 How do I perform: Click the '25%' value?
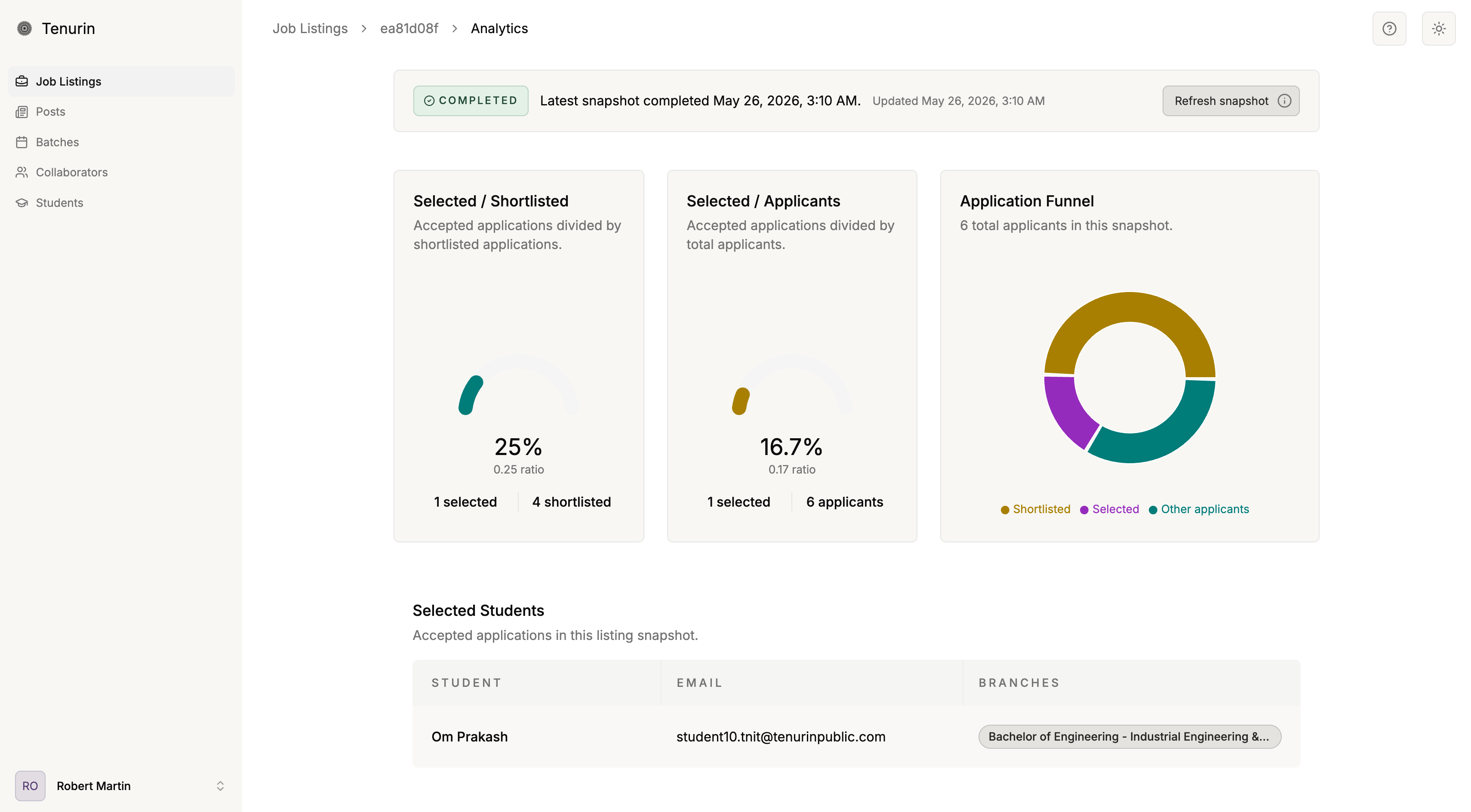tap(518, 446)
